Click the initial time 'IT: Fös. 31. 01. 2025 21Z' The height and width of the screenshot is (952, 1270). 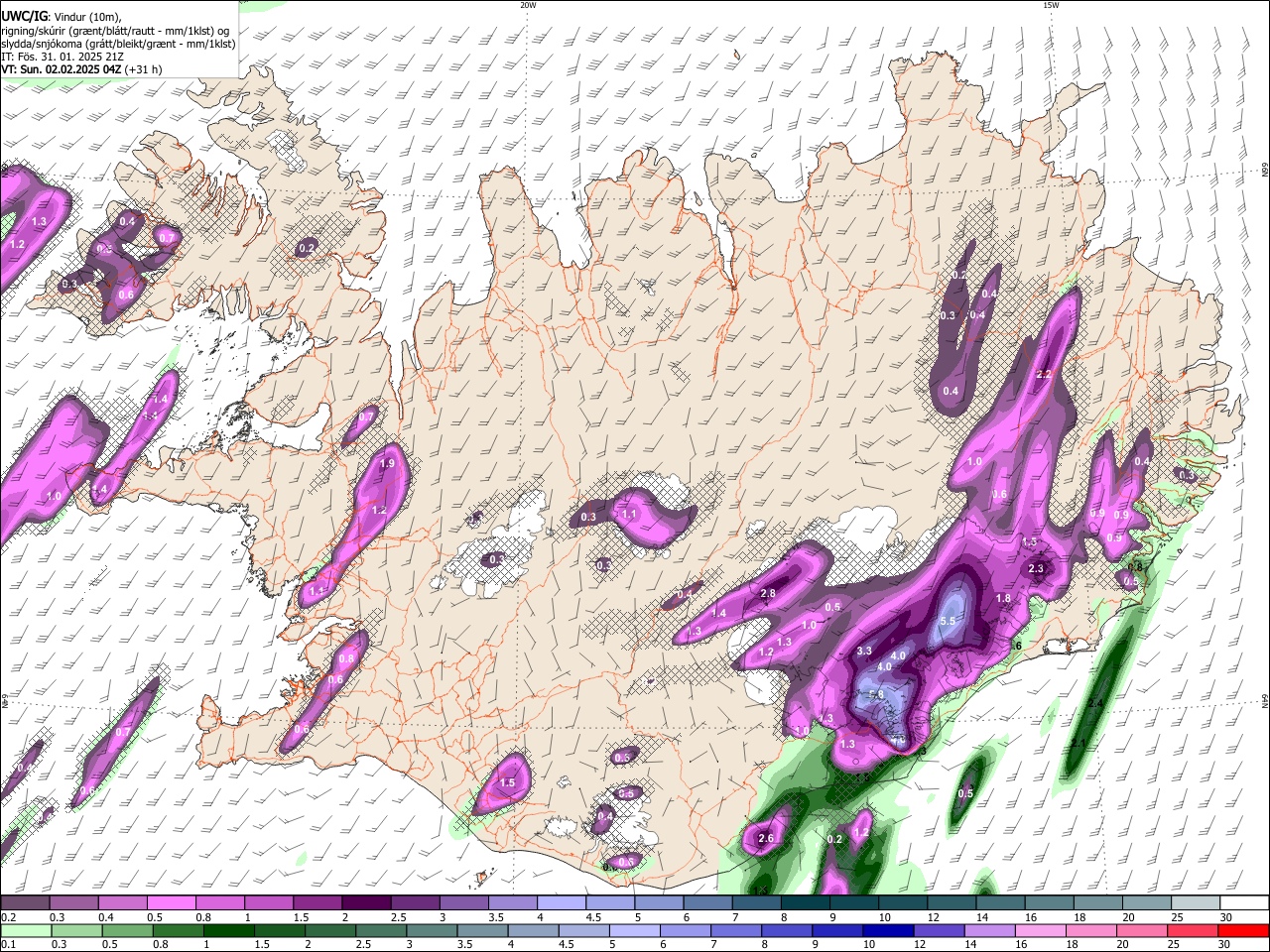coord(63,57)
